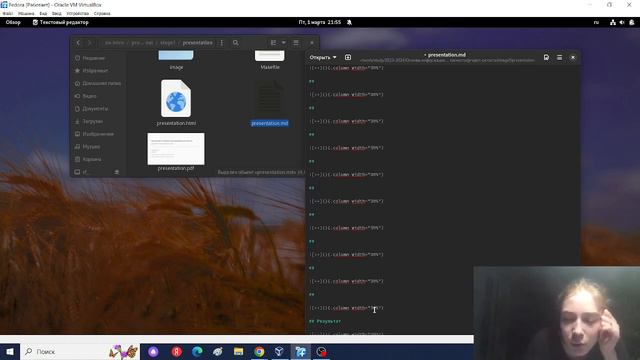The width and height of the screenshot is (640, 360).
Task: Open the VirtualBox 'Машина' menu
Action: point(26,13)
